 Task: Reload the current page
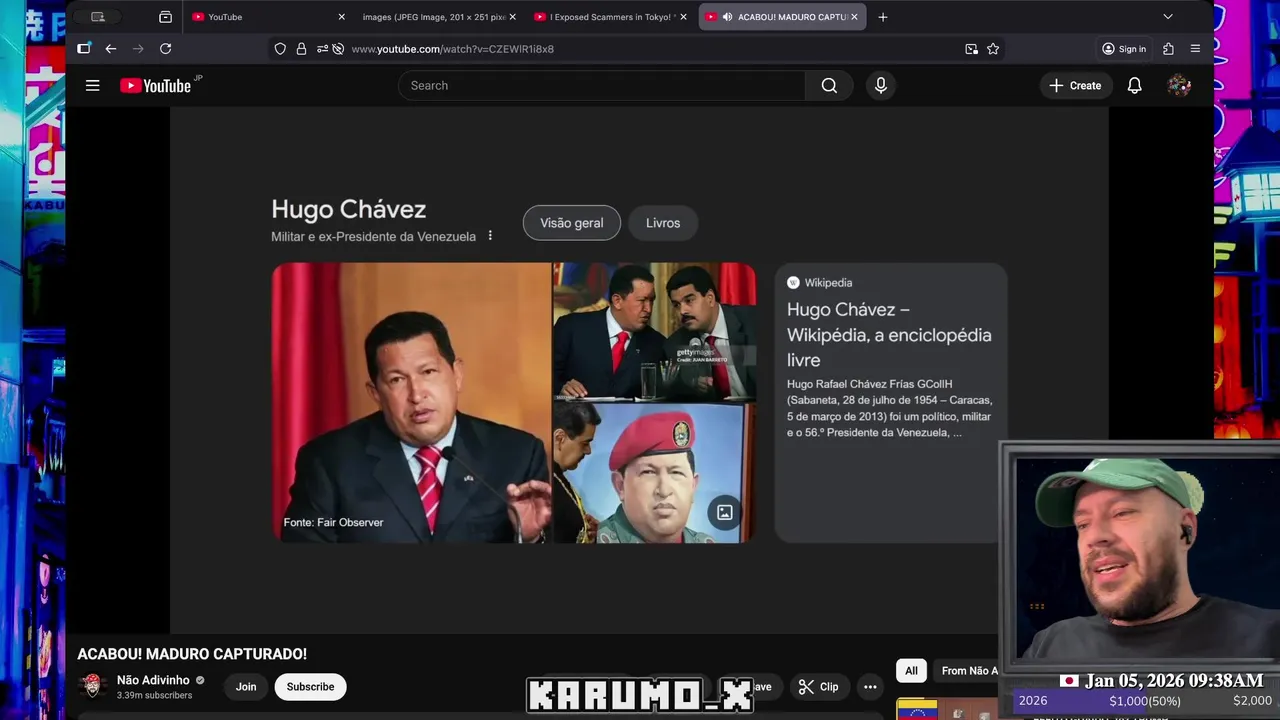[x=166, y=49]
